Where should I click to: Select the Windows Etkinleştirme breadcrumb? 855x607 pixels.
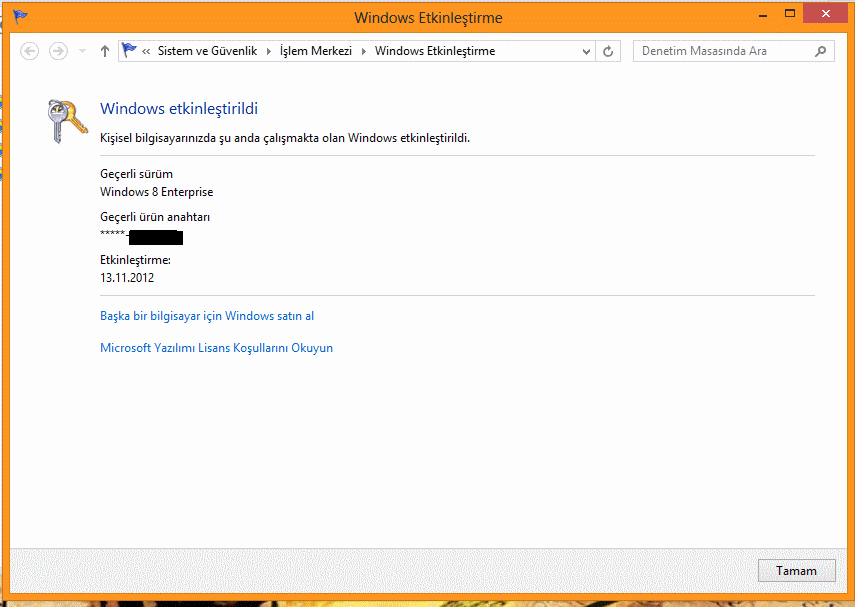(435, 51)
